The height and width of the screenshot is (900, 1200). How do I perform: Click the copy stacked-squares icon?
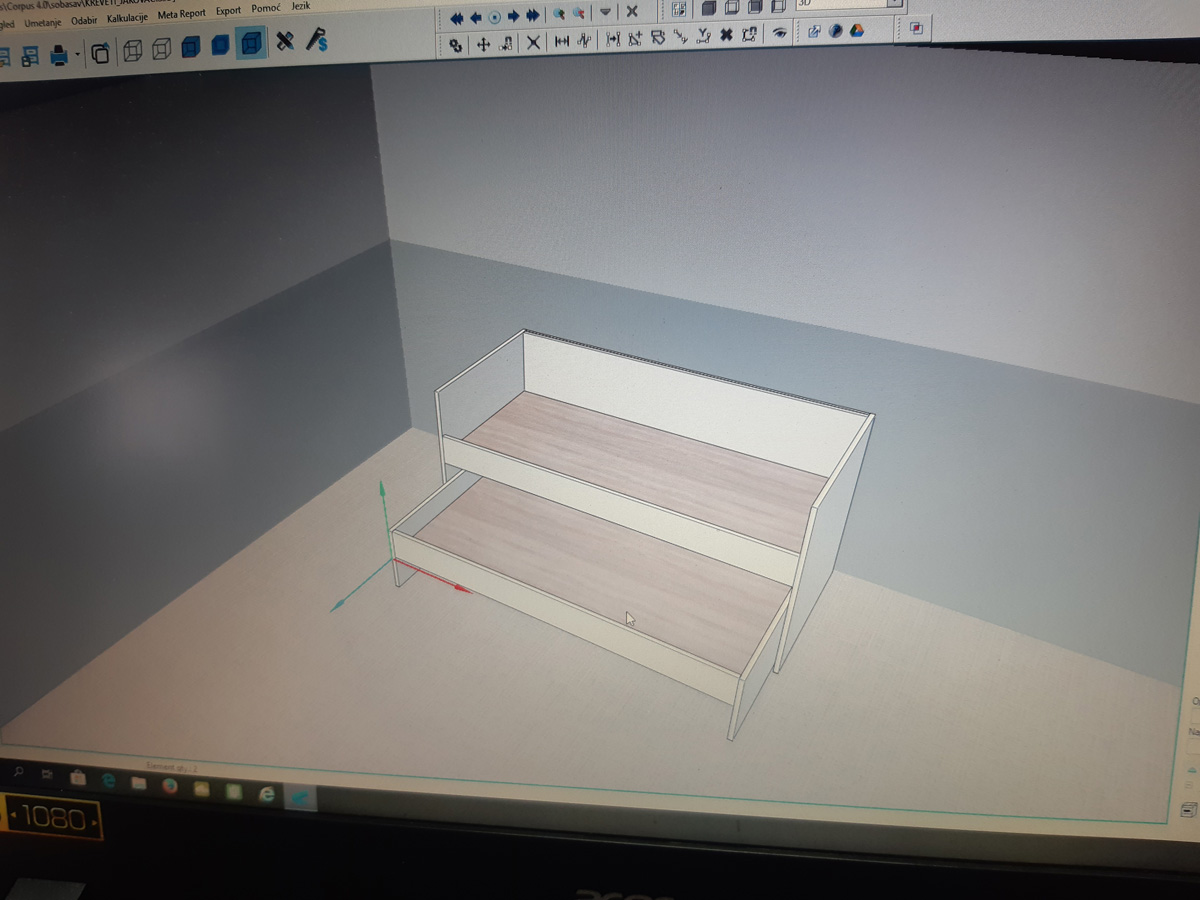coord(100,52)
